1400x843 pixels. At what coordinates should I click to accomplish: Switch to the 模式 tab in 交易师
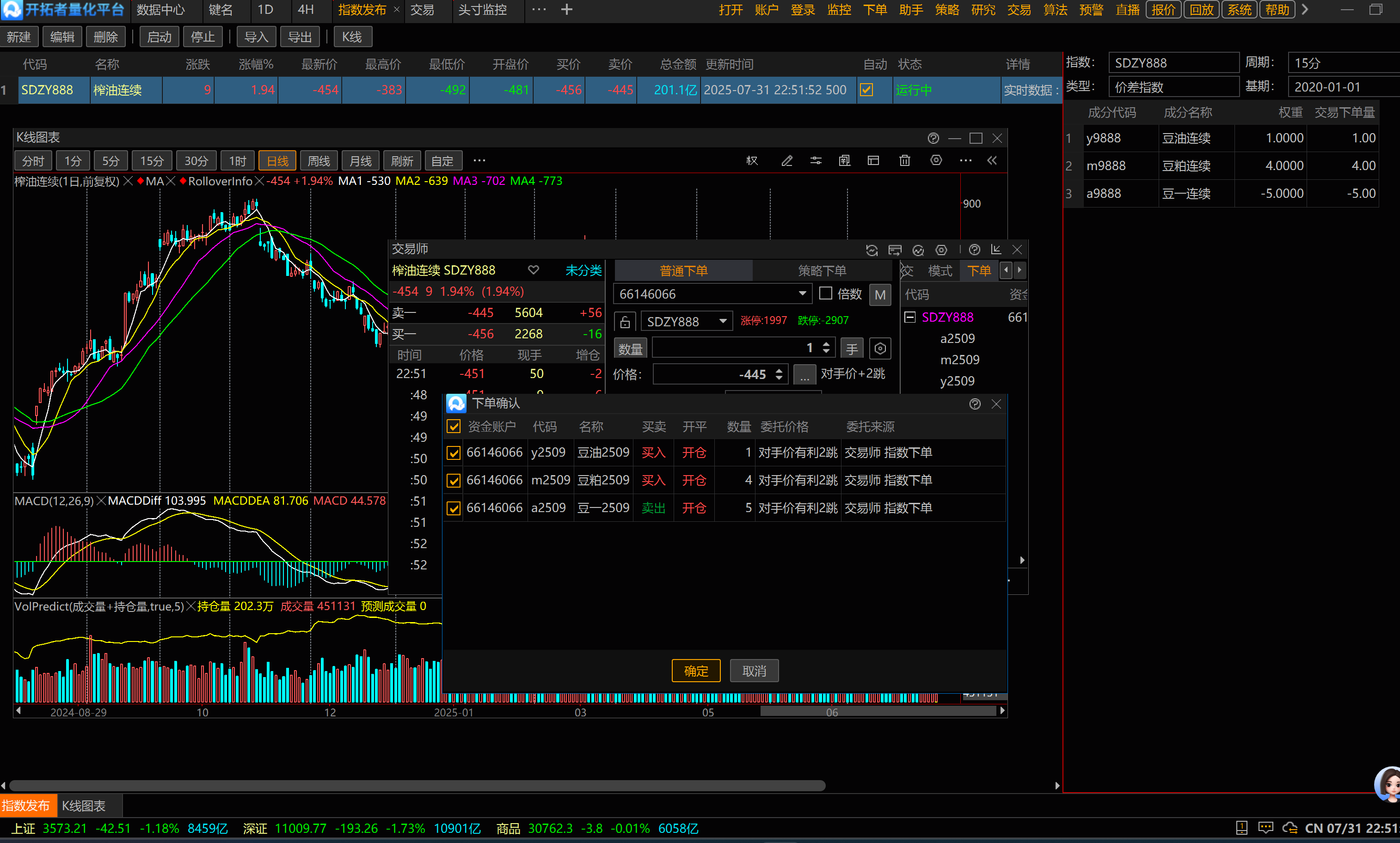click(940, 271)
